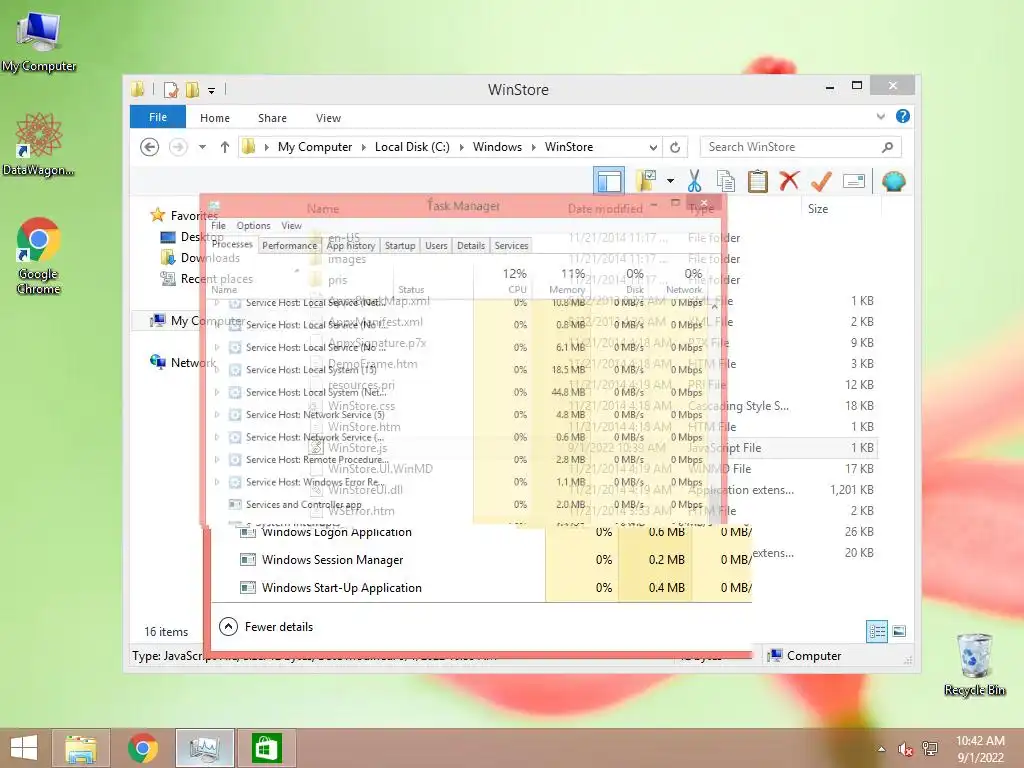This screenshot has width=1024, height=768.
Task: Click the envelope E-mail icon in toolbar
Action: pos(854,181)
